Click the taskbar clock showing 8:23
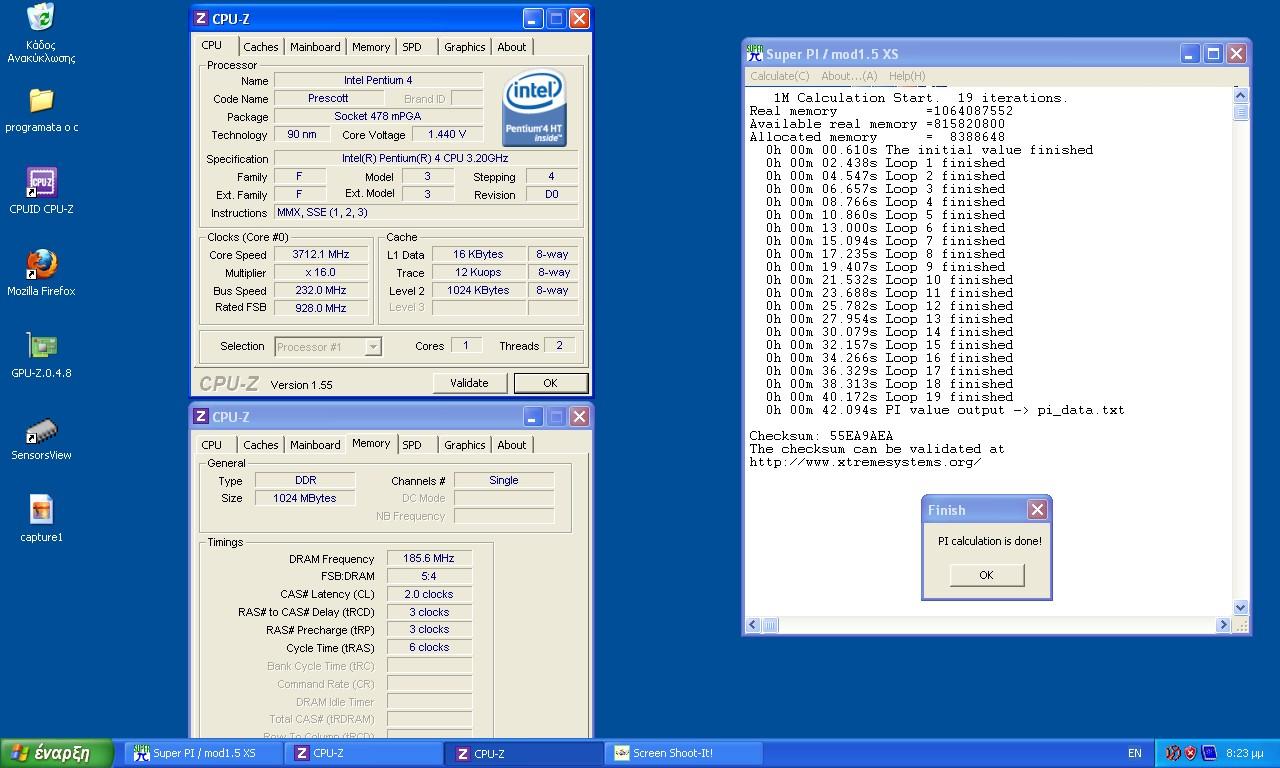 (x=1244, y=753)
